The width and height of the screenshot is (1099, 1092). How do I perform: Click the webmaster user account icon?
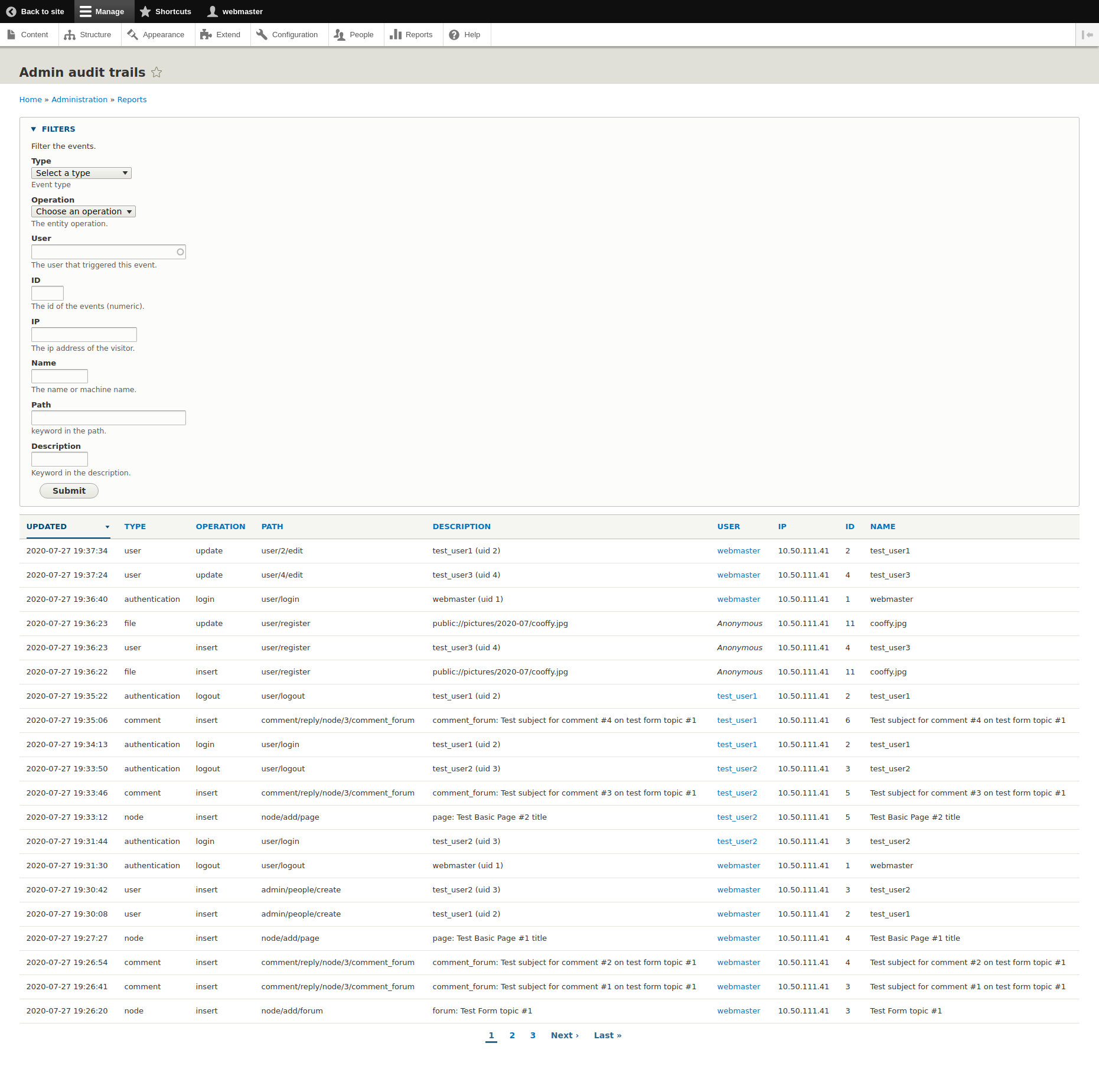(213, 12)
